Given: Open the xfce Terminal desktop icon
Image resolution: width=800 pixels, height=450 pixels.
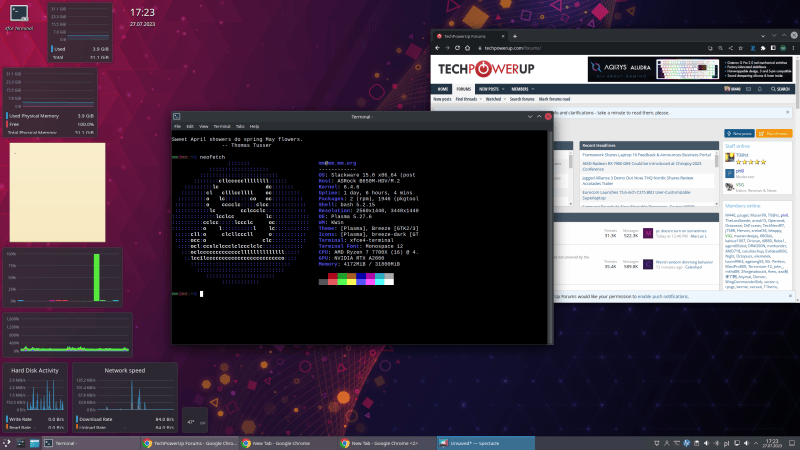Looking at the screenshot, I should (19, 17).
